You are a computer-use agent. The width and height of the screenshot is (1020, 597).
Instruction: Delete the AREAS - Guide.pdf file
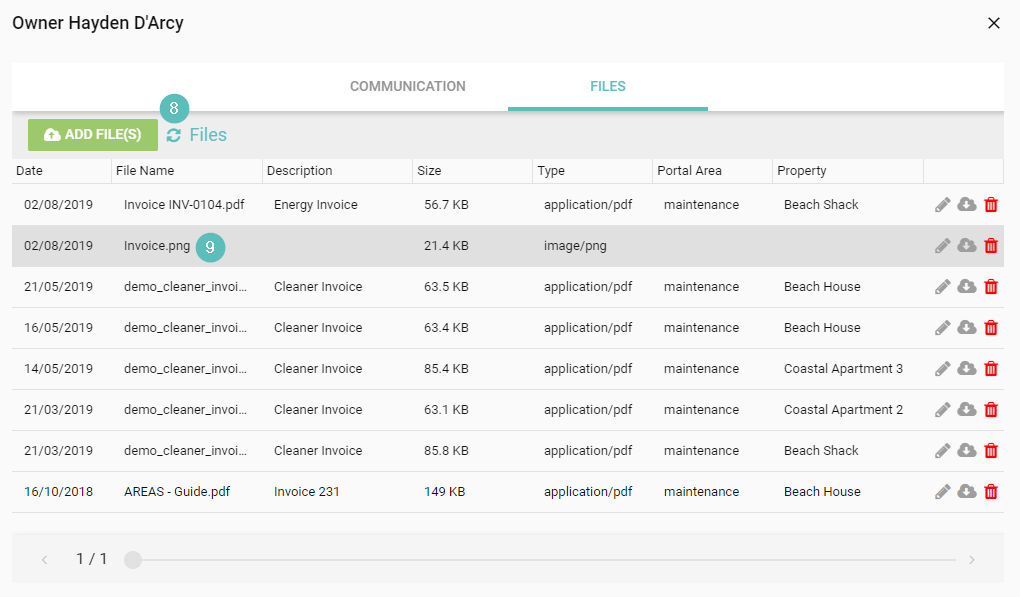991,492
